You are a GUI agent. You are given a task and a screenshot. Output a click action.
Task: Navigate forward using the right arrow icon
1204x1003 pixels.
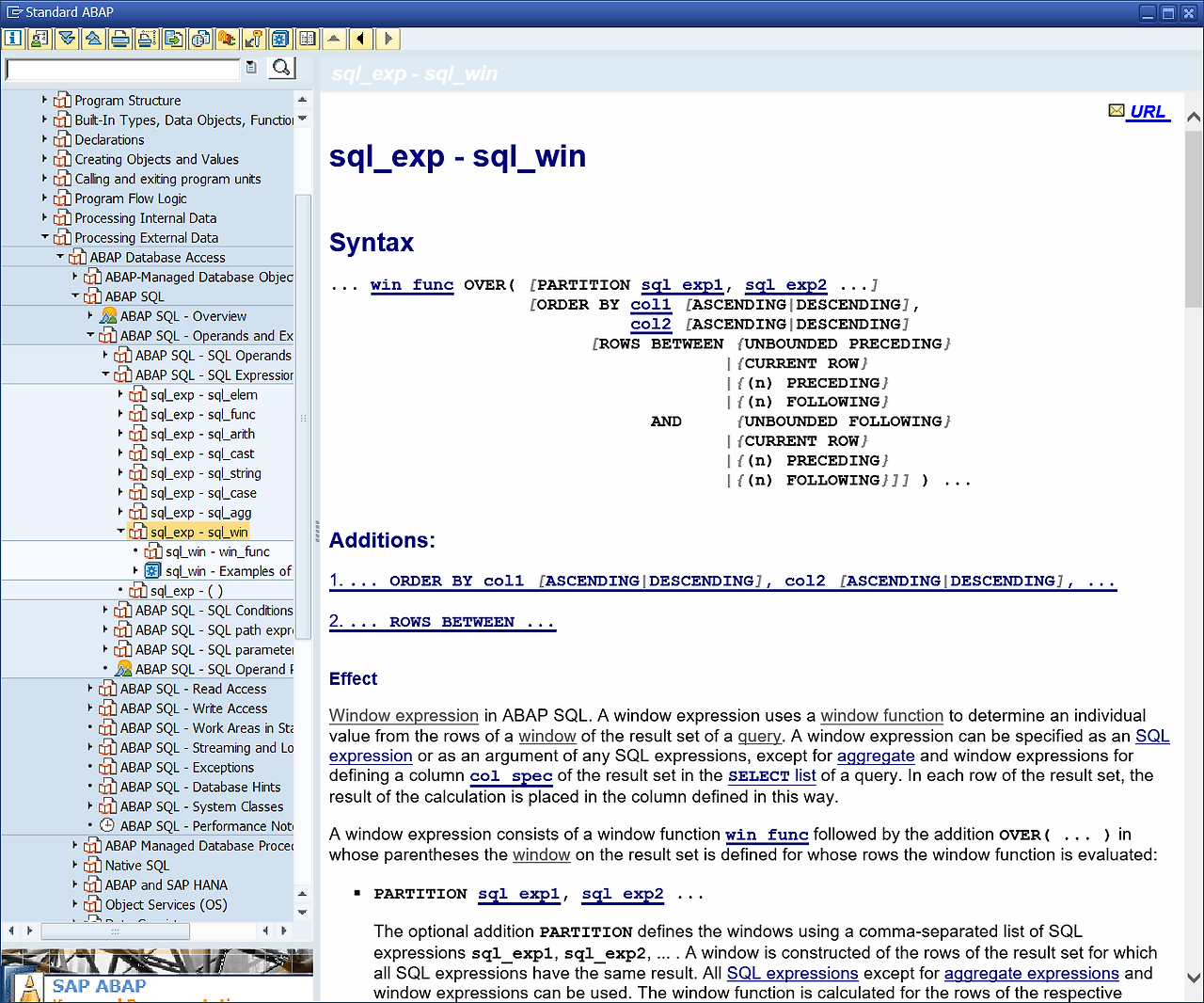(x=388, y=39)
